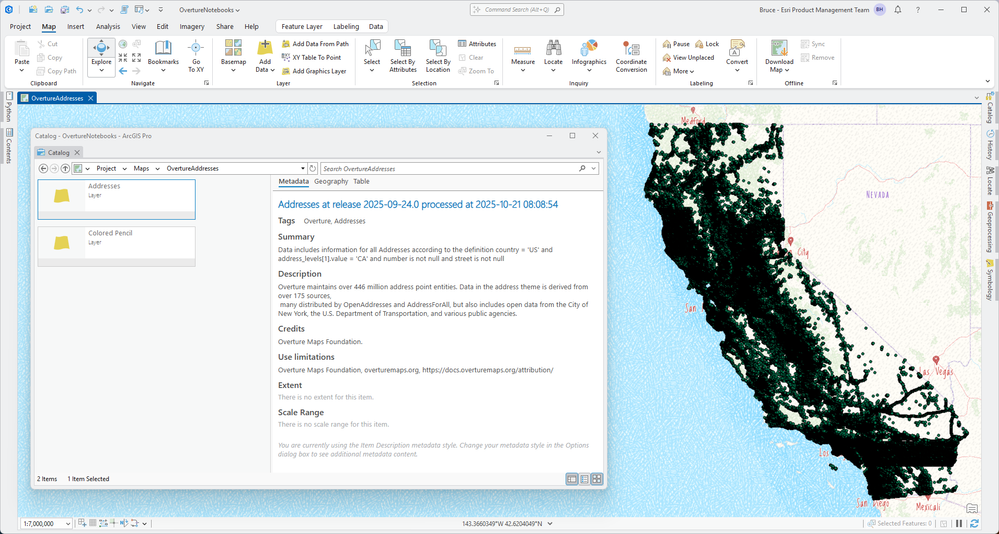999x534 pixels.
Task: Expand the Explore tool dropdown arrow
Action: [x=101, y=70]
